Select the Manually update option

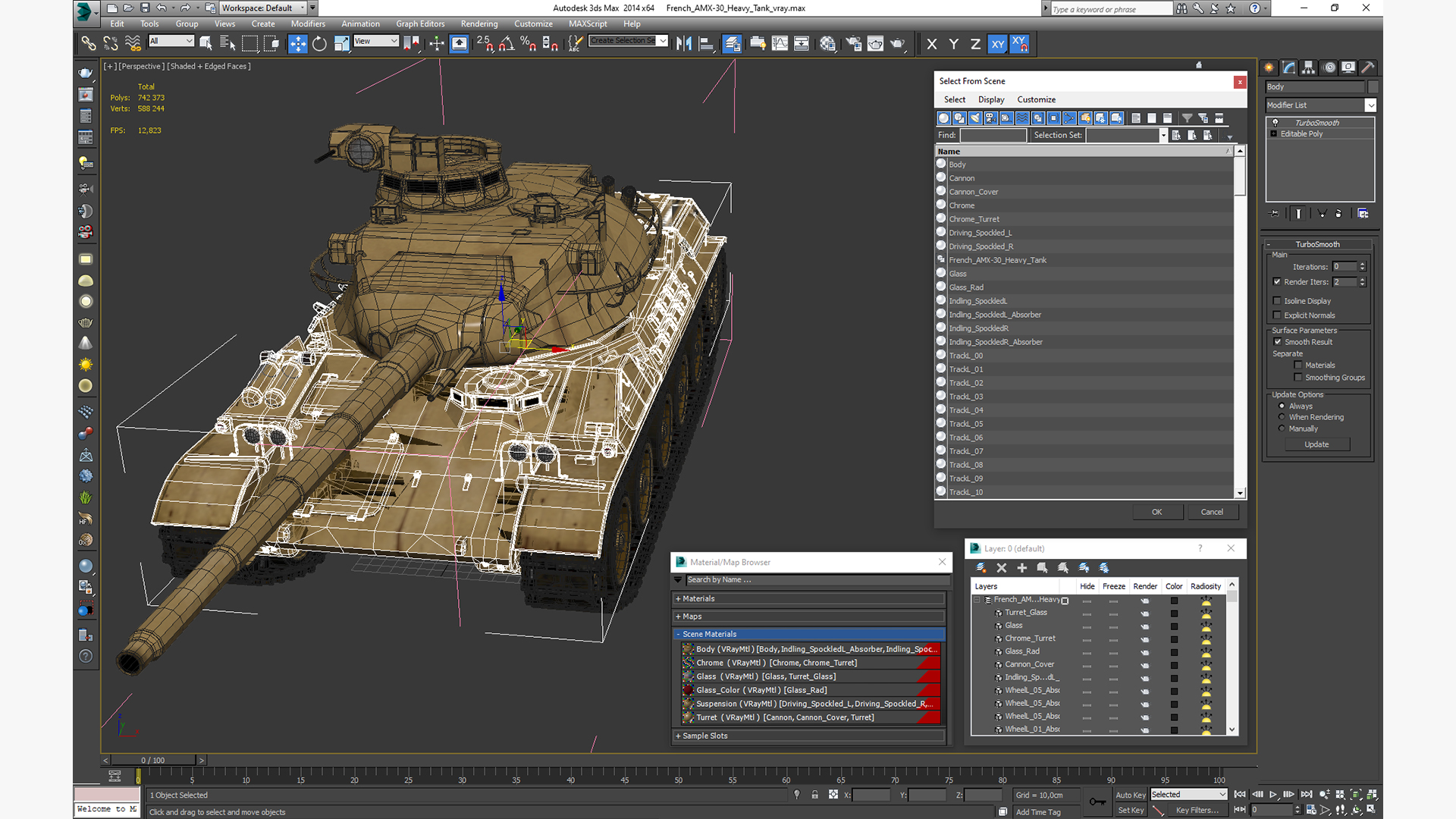[1282, 429]
